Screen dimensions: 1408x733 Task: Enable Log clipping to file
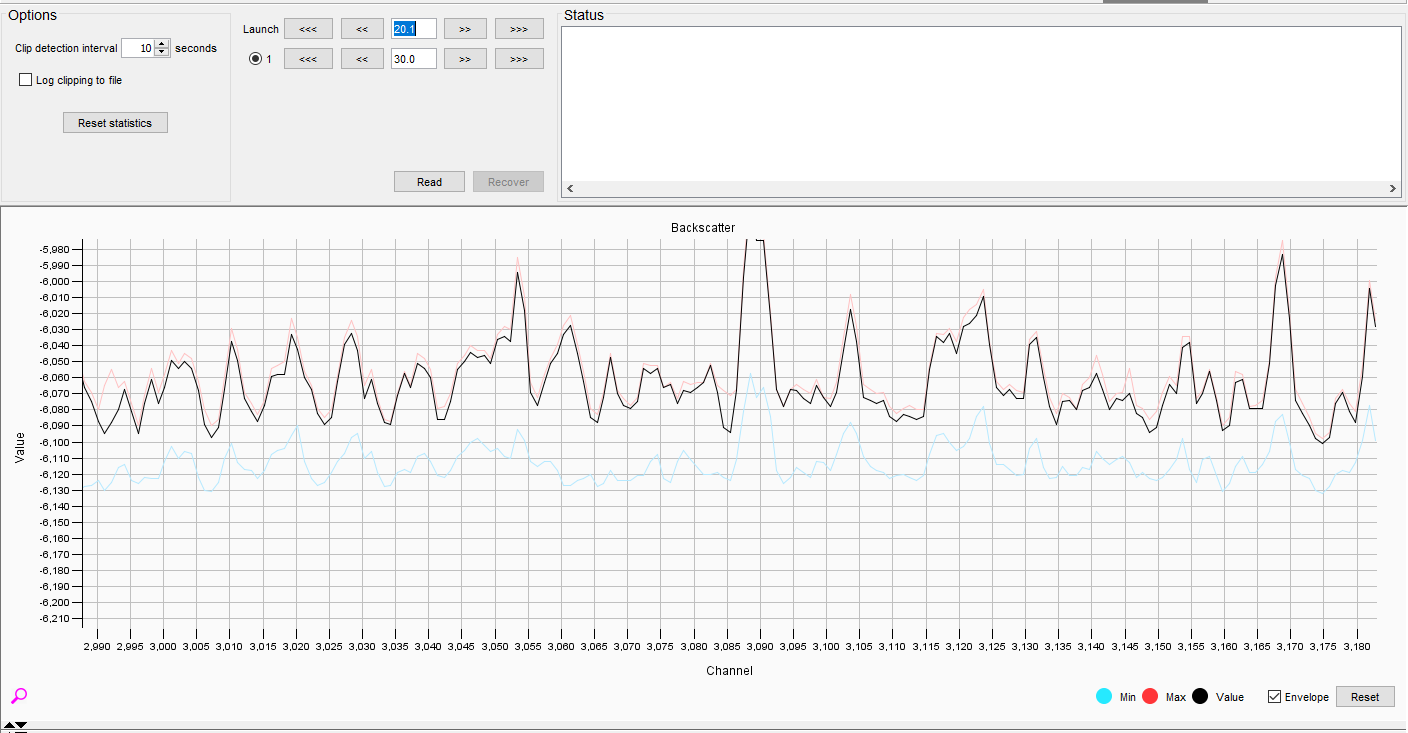[26, 80]
